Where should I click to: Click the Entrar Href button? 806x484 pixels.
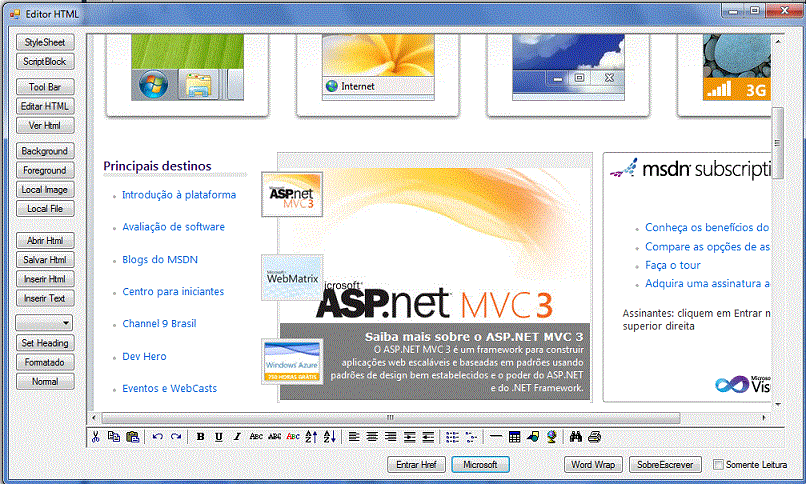click(416, 464)
